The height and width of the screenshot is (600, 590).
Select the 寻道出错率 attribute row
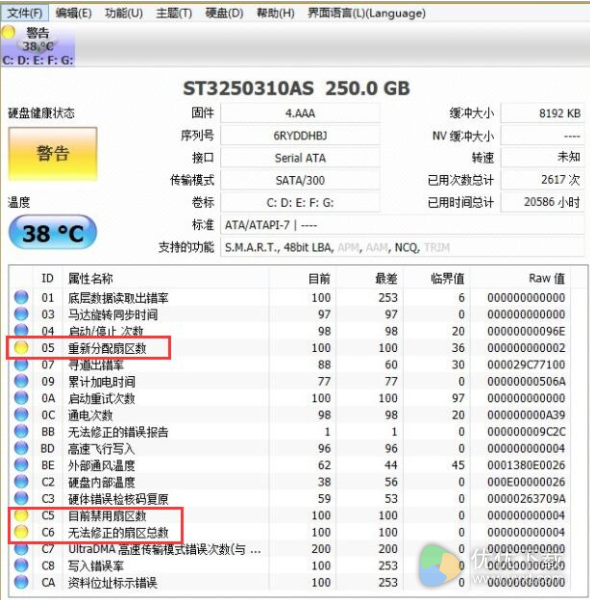click(289, 364)
